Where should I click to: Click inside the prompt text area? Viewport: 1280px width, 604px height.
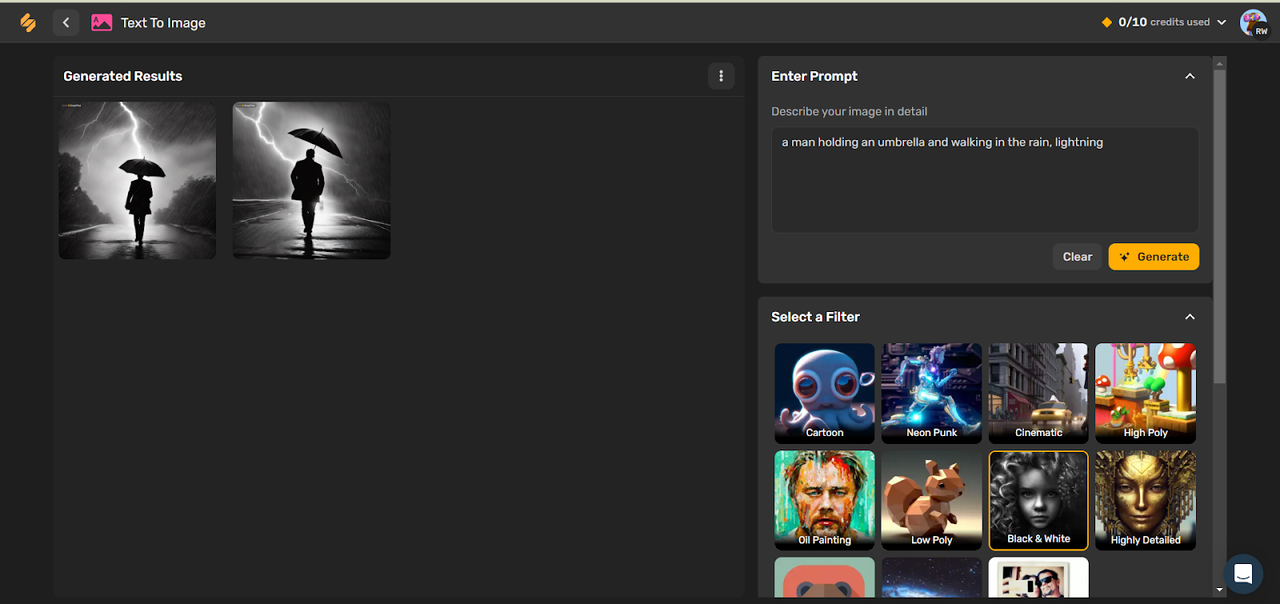(985, 180)
